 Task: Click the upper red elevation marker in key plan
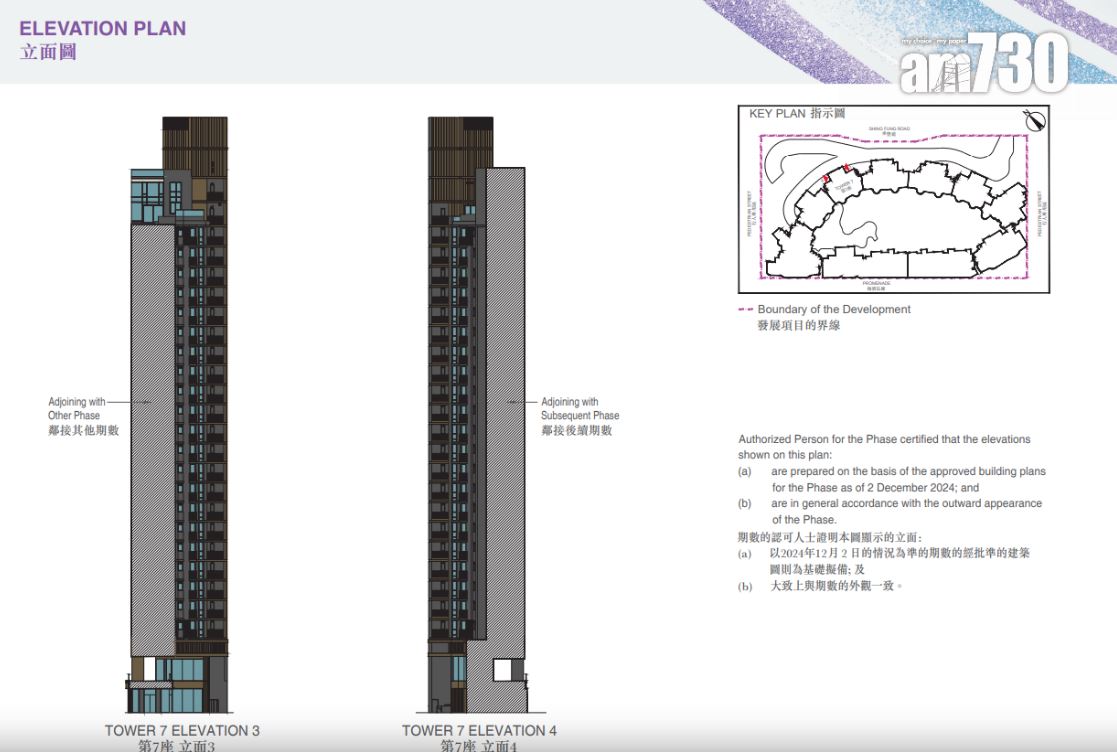(847, 168)
